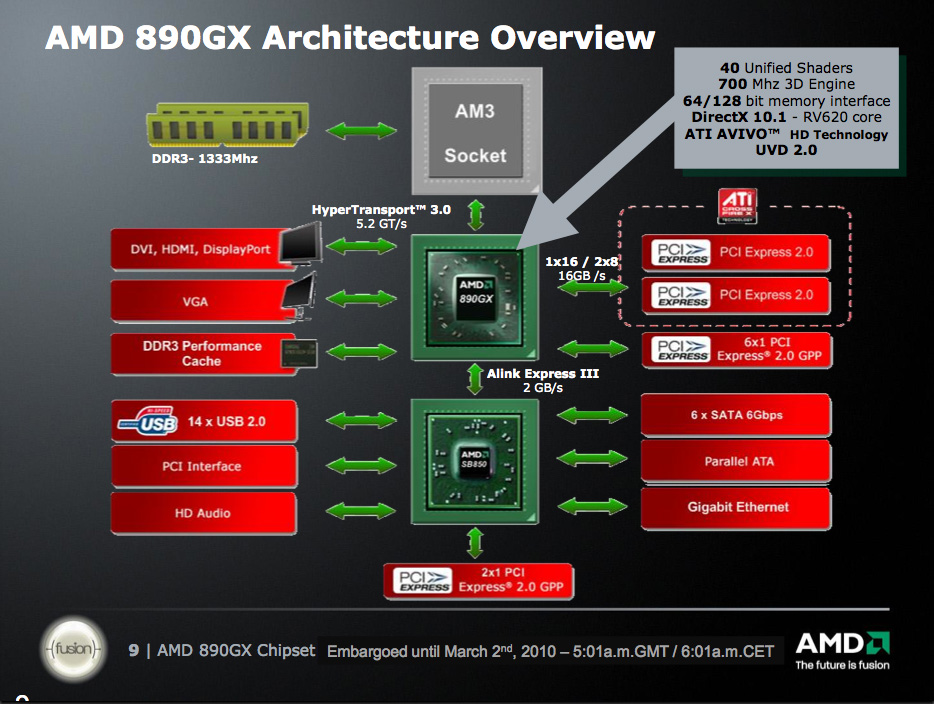Click the green arrow below the SB850 chip
This screenshot has height=704, width=934.
(475, 543)
